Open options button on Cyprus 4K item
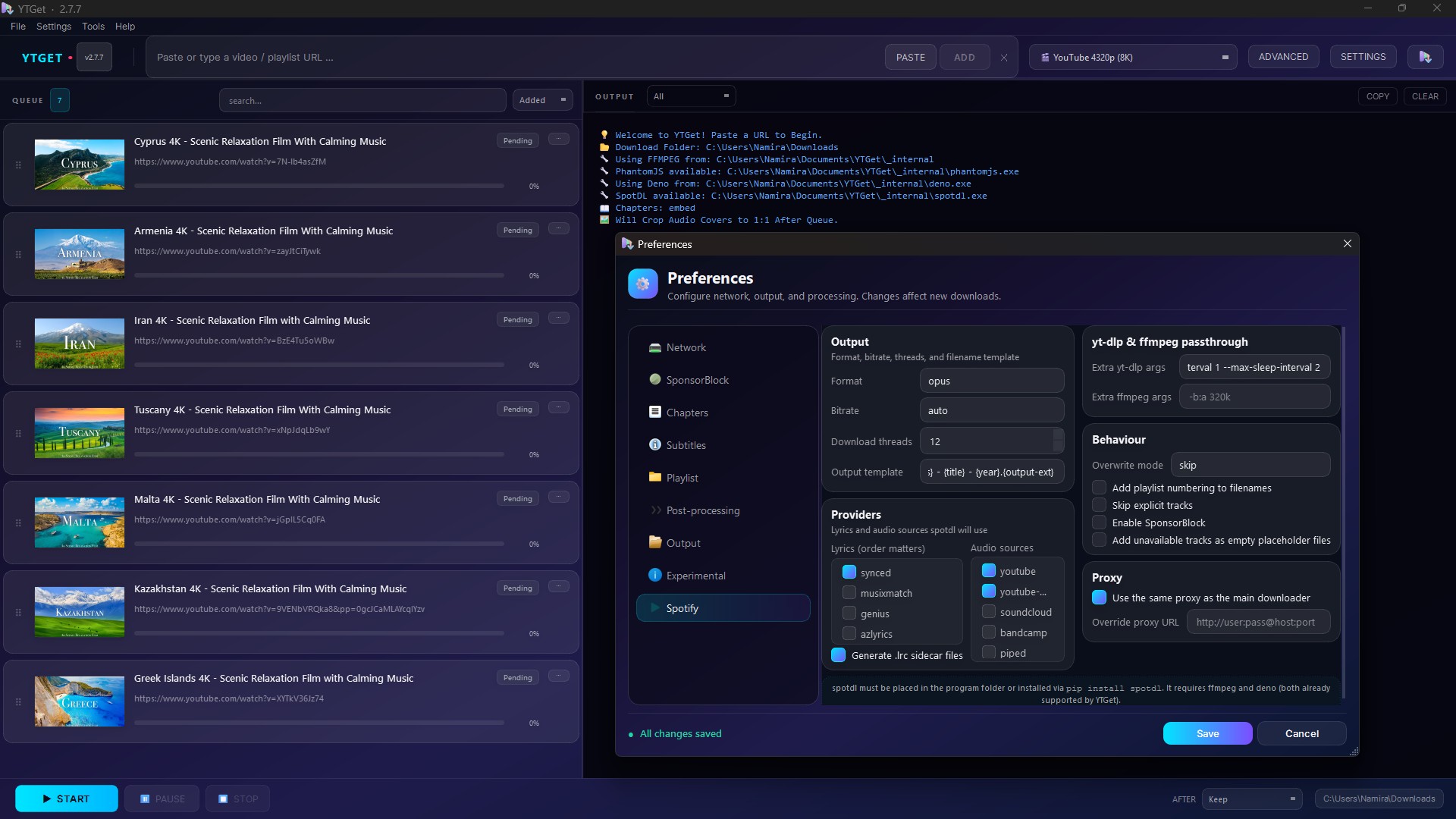The width and height of the screenshot is (1456, 819). click(x=559, y=139)
